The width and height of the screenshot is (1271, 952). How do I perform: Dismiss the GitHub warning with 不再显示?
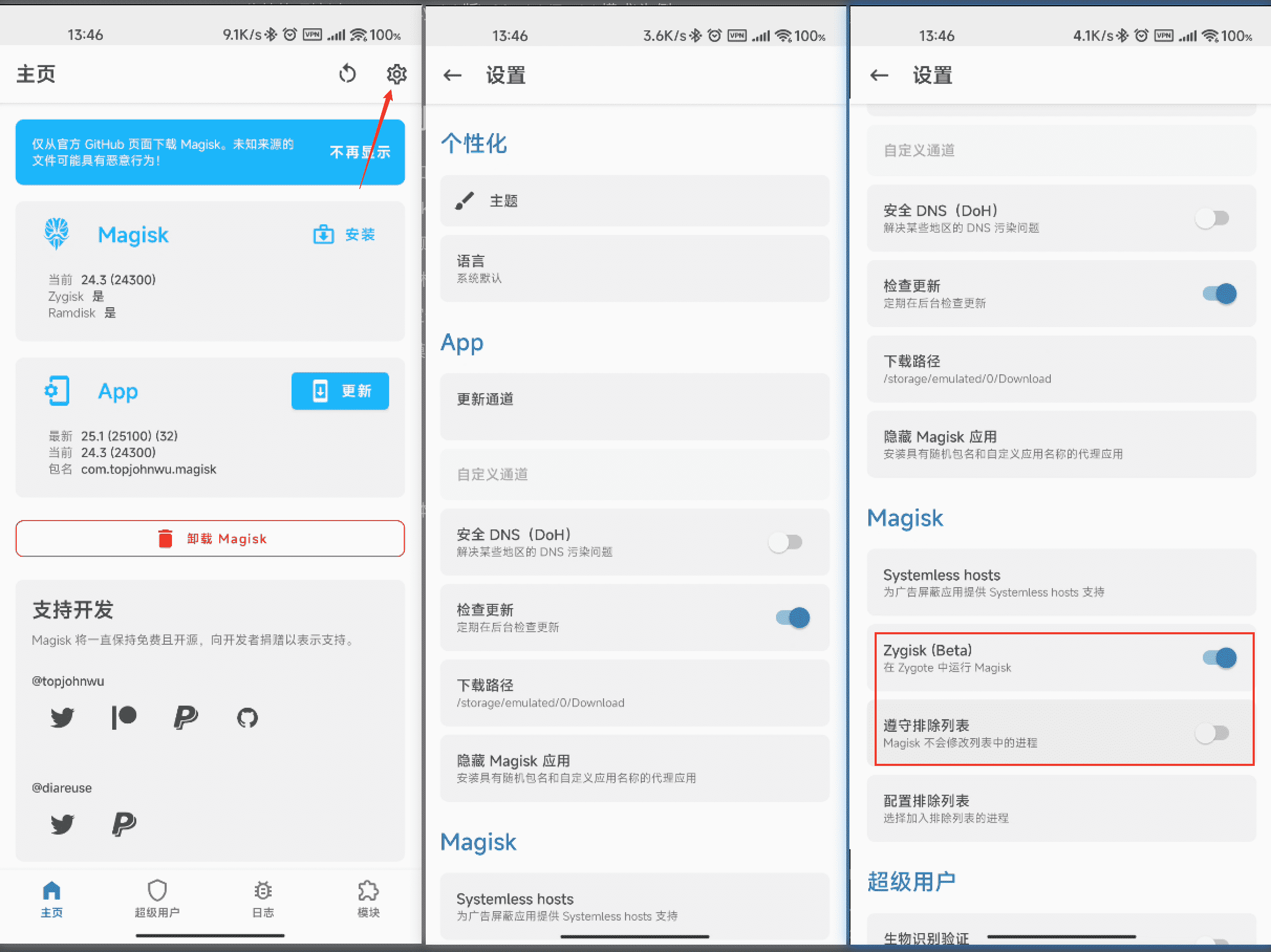pos(360,152)
